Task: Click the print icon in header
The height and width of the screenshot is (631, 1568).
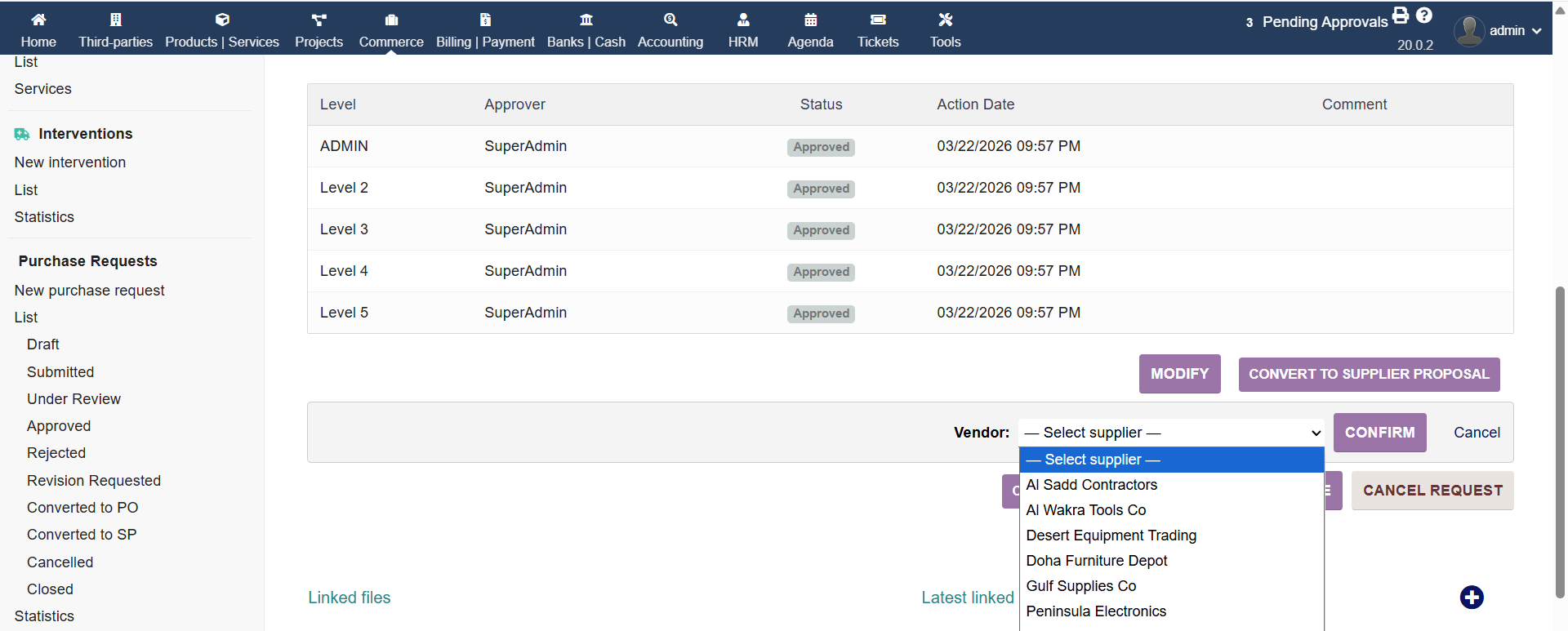Action: pyautogui.click(x=1401, y=15)
